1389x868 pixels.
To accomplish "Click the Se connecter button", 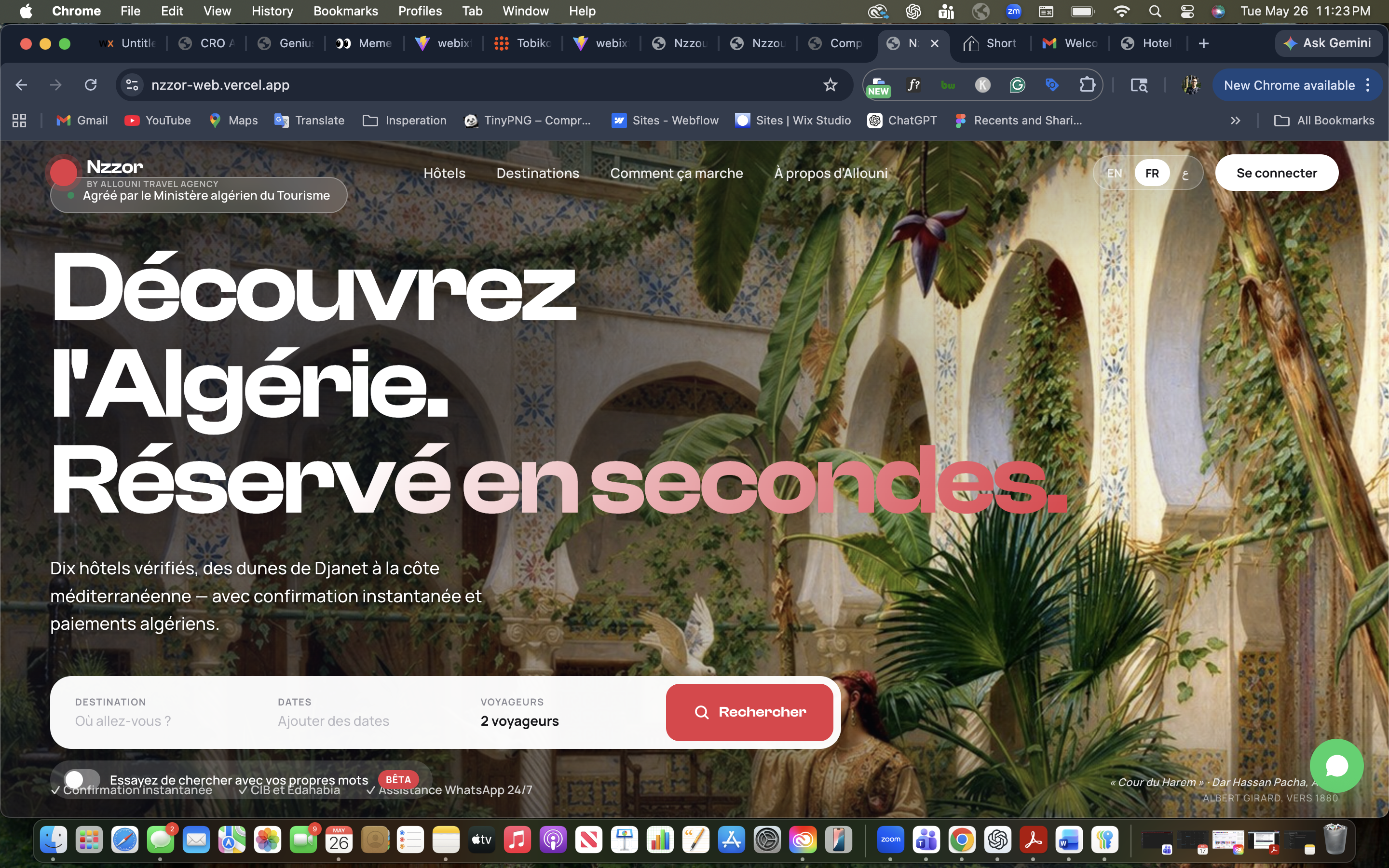I will click(1277, 173).
